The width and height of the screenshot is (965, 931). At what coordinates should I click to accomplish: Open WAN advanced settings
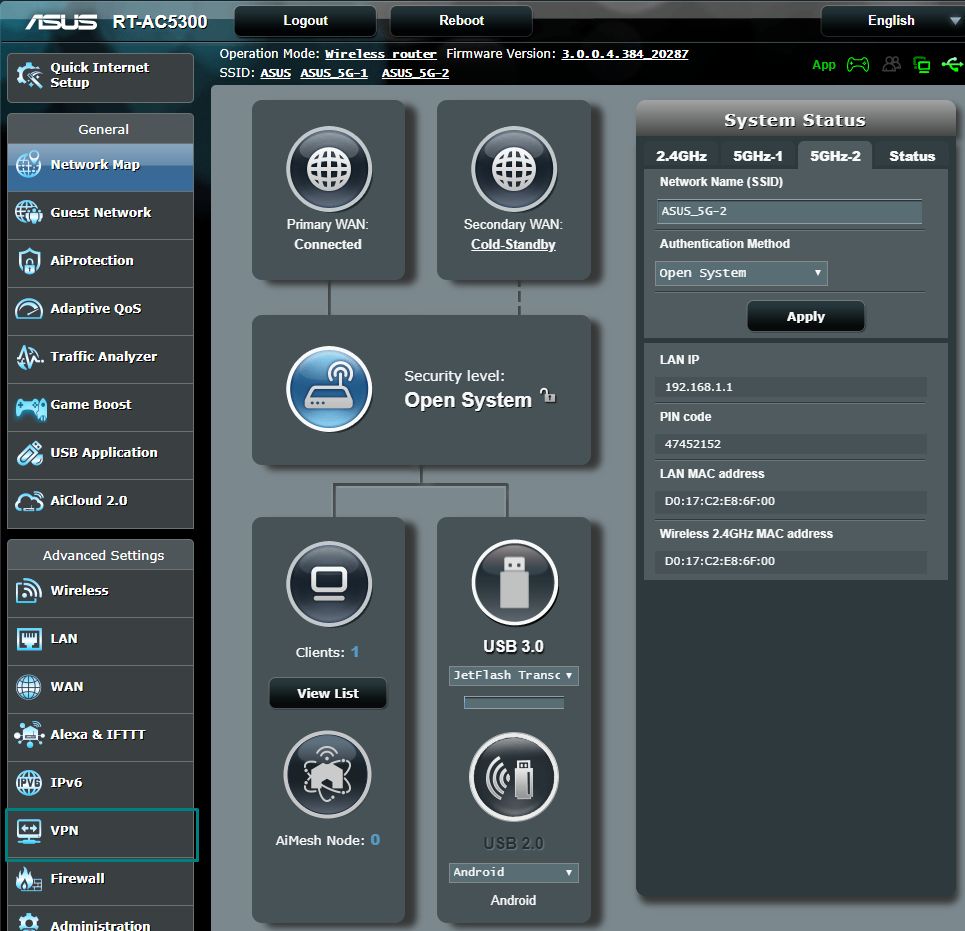(100, 687)
